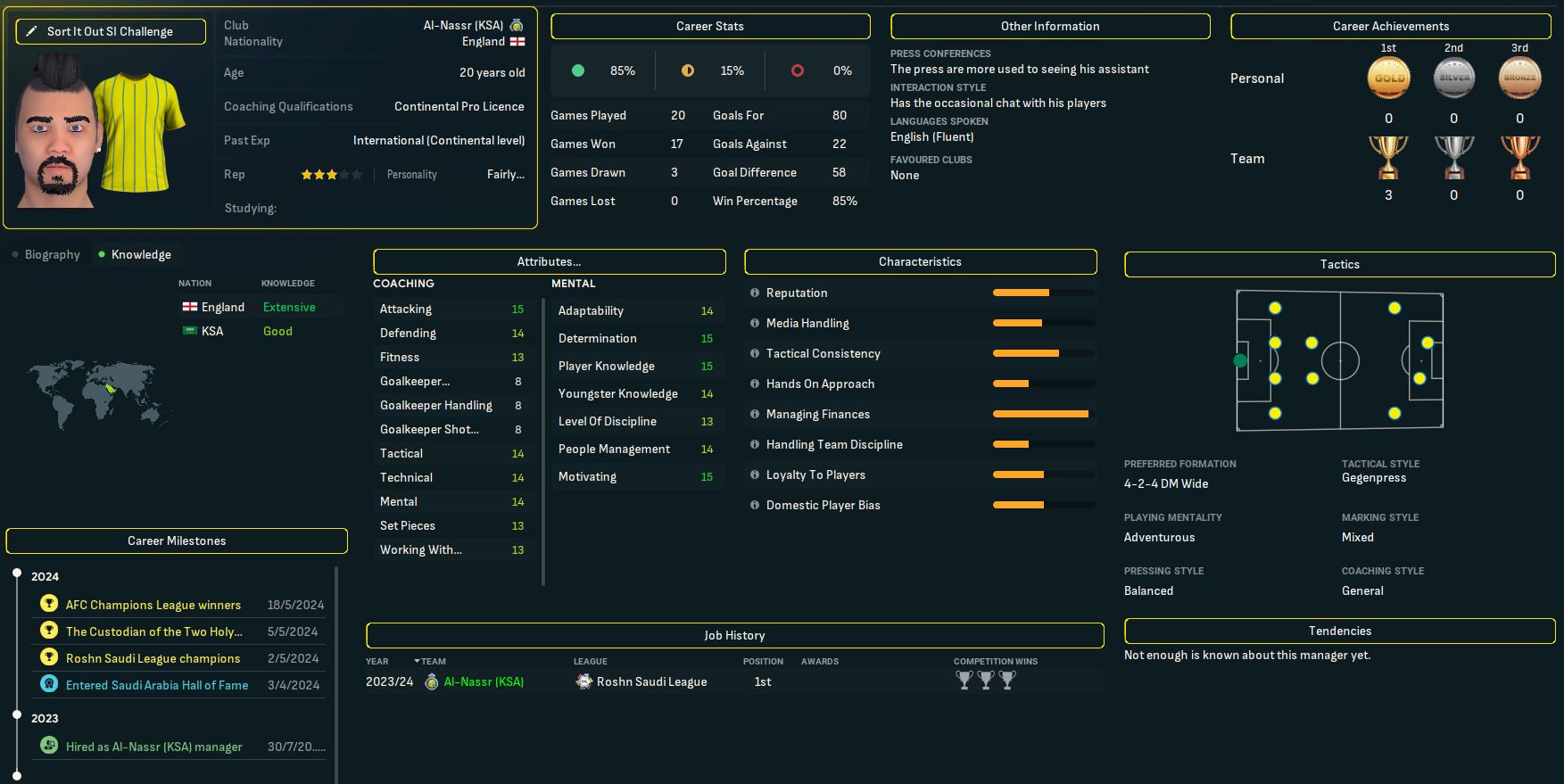Click trophy icon beside AFC Champions League winners
Viewport: 1564px width, 784px height.
[x=49, y=604]
